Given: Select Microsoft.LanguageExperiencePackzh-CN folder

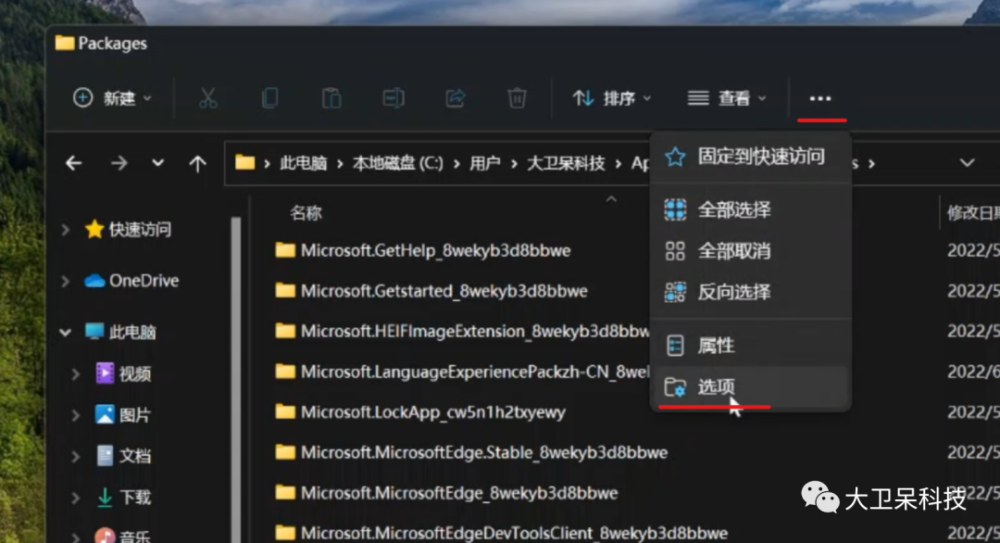Looking at the screenshot, I should coord(475,371).
